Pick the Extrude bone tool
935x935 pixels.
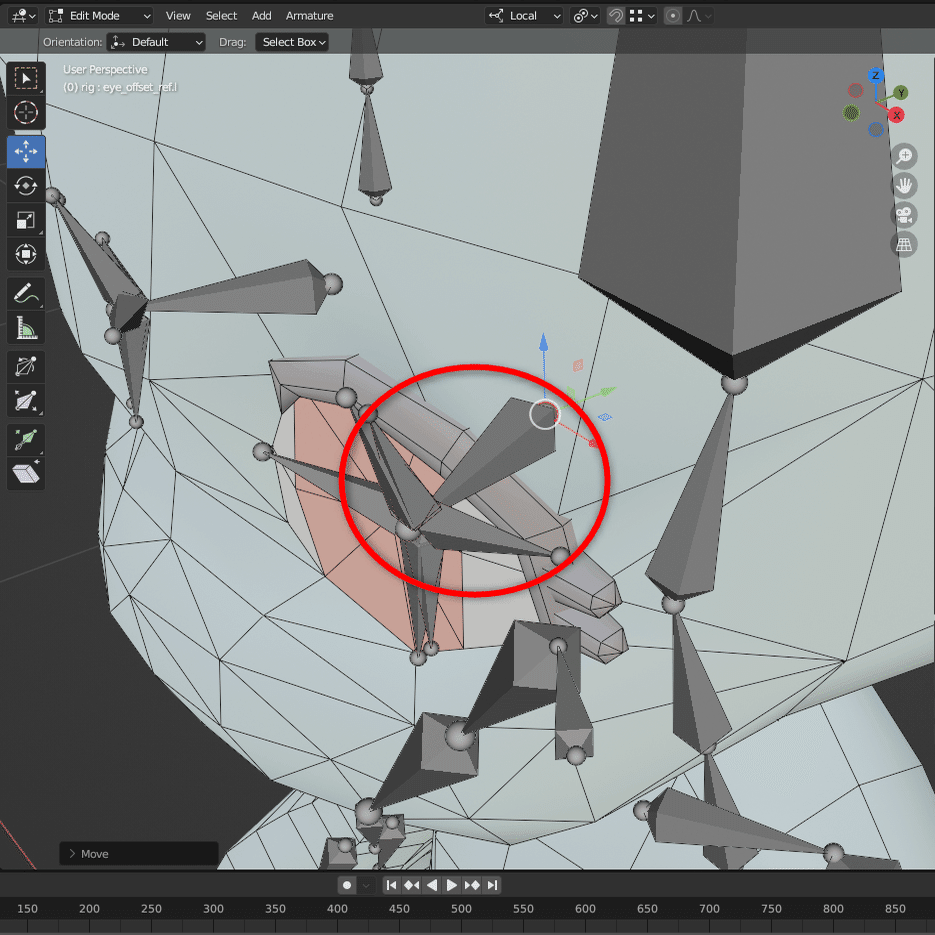point(26,440)
